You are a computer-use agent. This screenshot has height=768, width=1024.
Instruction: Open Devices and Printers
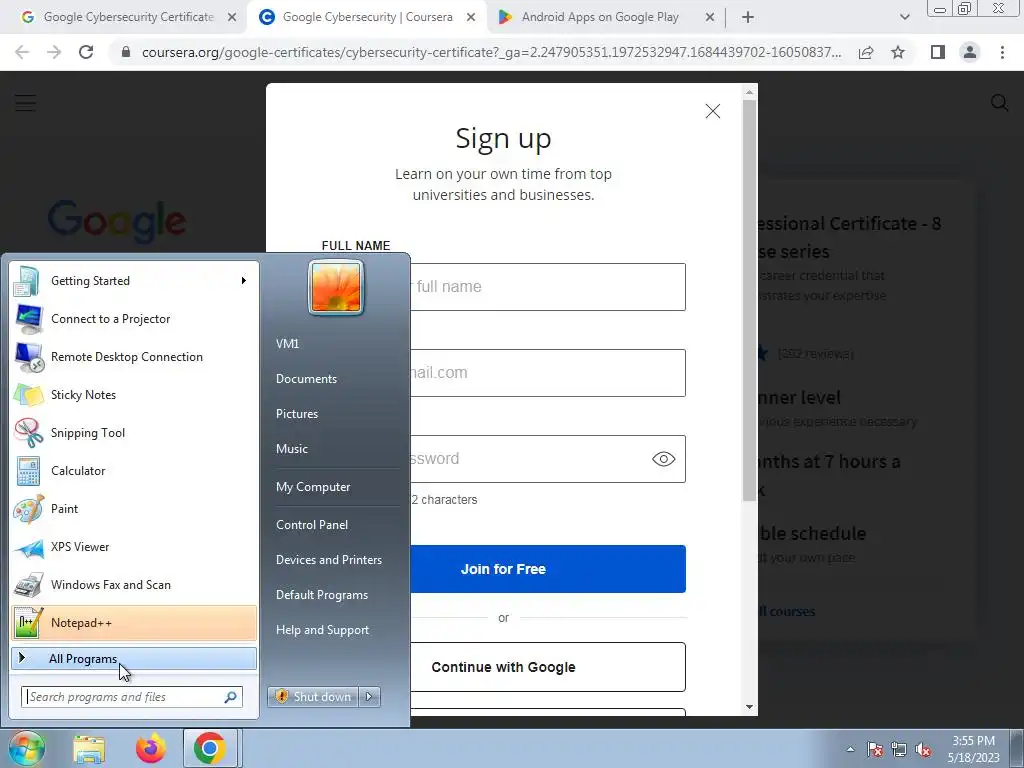[x=328, y=560]
